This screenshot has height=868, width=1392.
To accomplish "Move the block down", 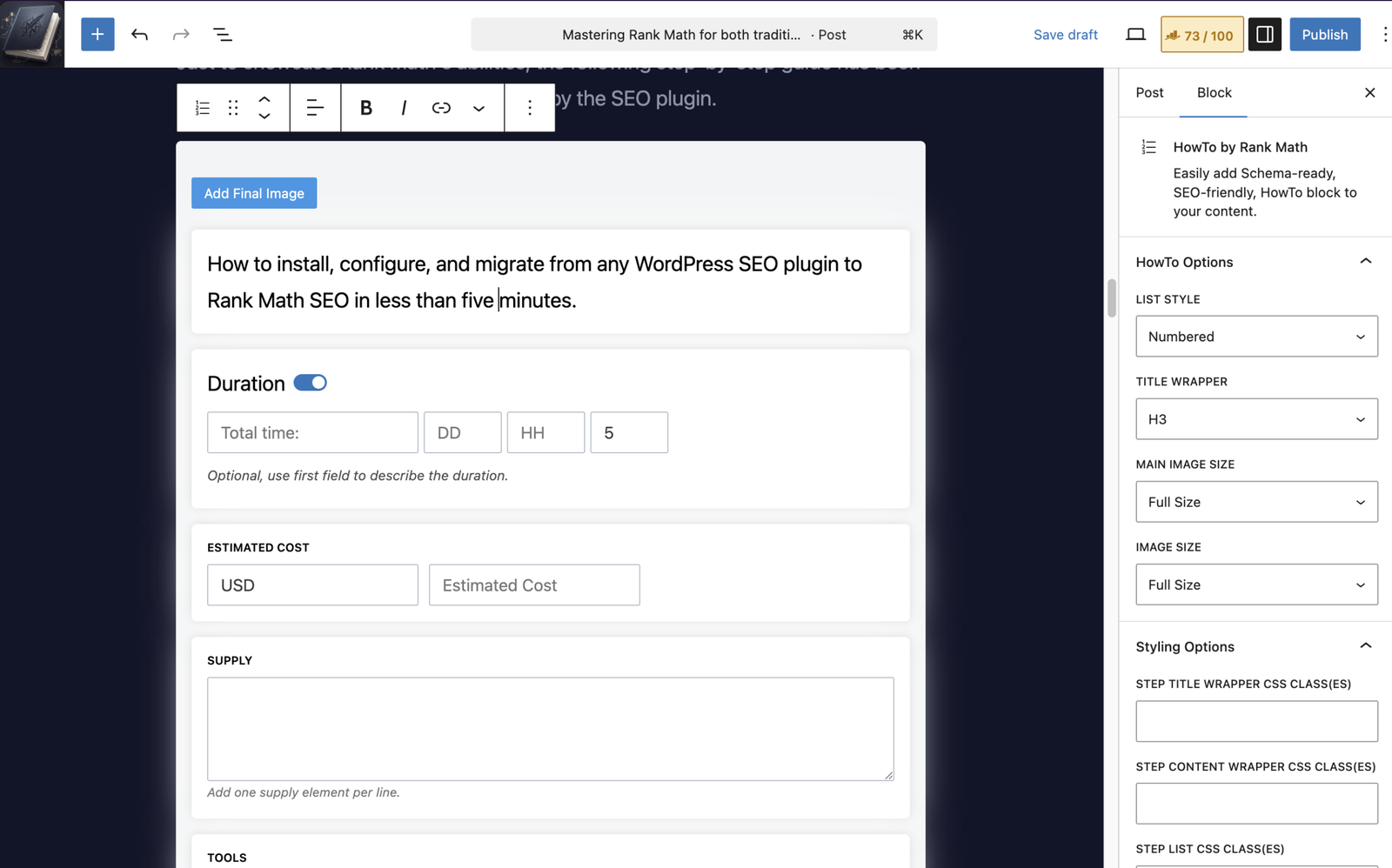I will click(x=264, y=117).
